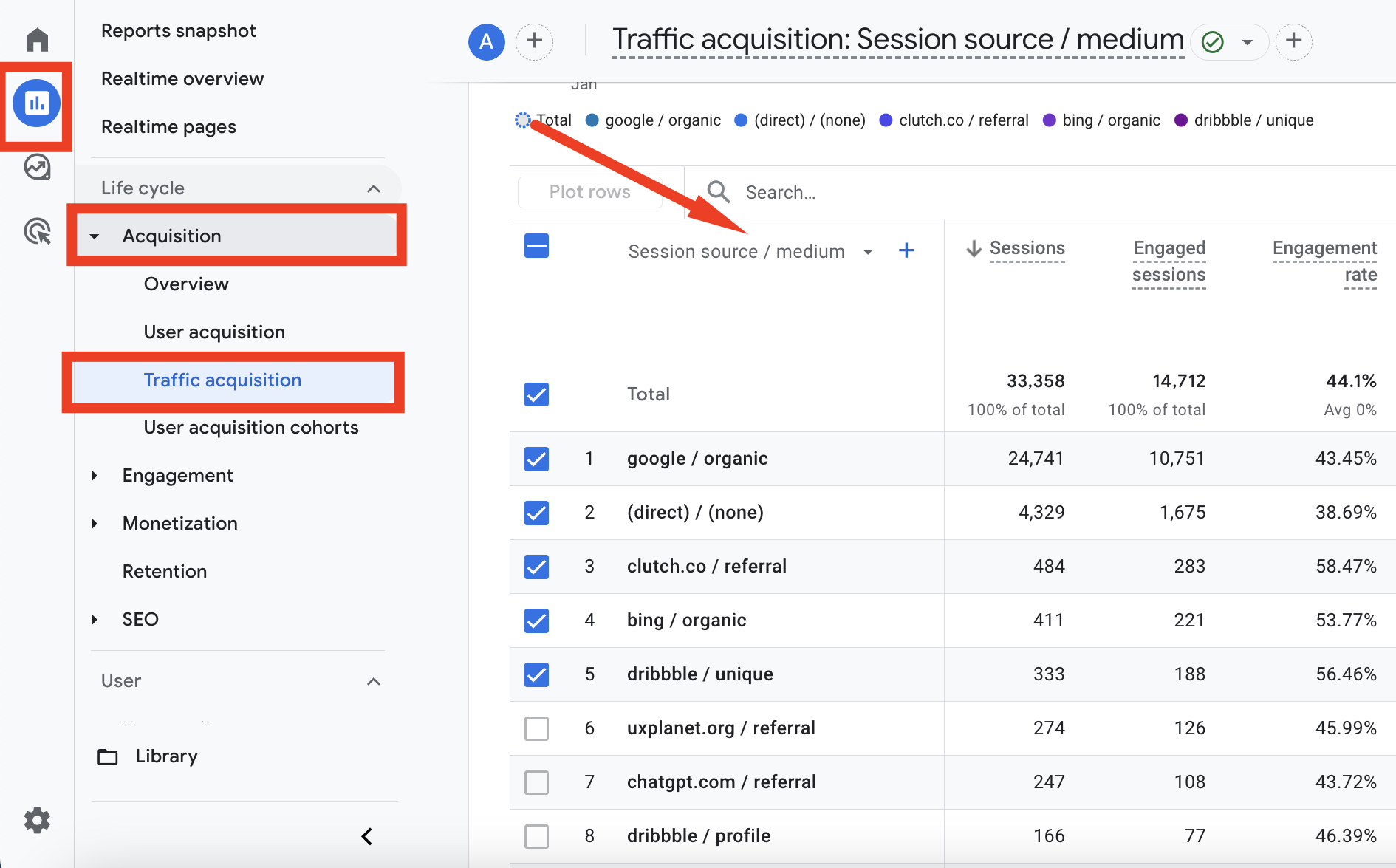This screenshot has width=1396, height=868.
Task: Click the header select-all indeterminate checkbox
Action: 536,246
